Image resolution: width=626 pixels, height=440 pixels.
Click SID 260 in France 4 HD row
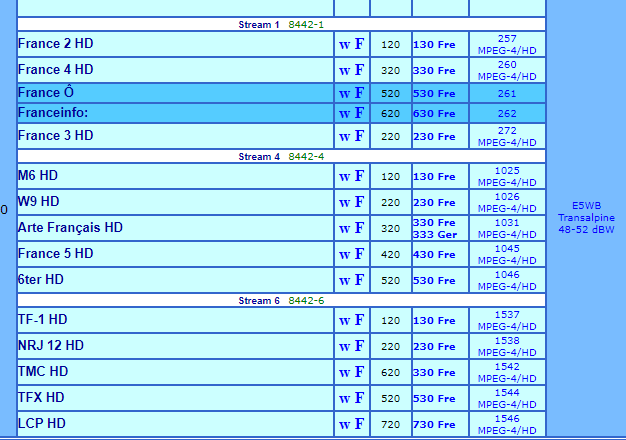[507, 65]
